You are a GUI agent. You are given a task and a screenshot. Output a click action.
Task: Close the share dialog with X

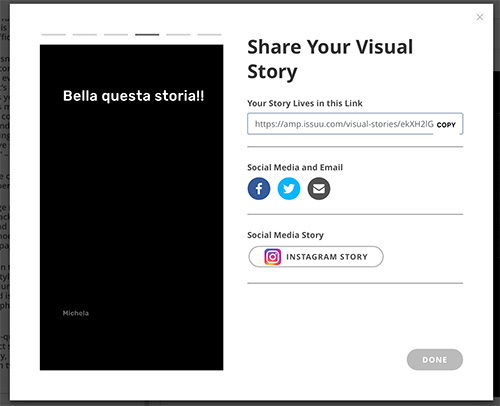click(x=480, y=17)
